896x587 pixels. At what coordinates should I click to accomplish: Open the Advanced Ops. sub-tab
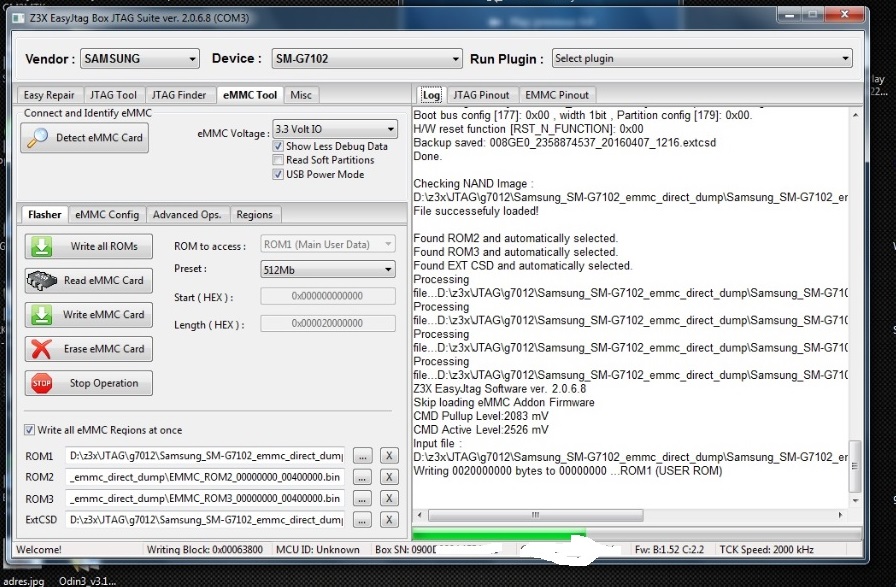[187, 215]
